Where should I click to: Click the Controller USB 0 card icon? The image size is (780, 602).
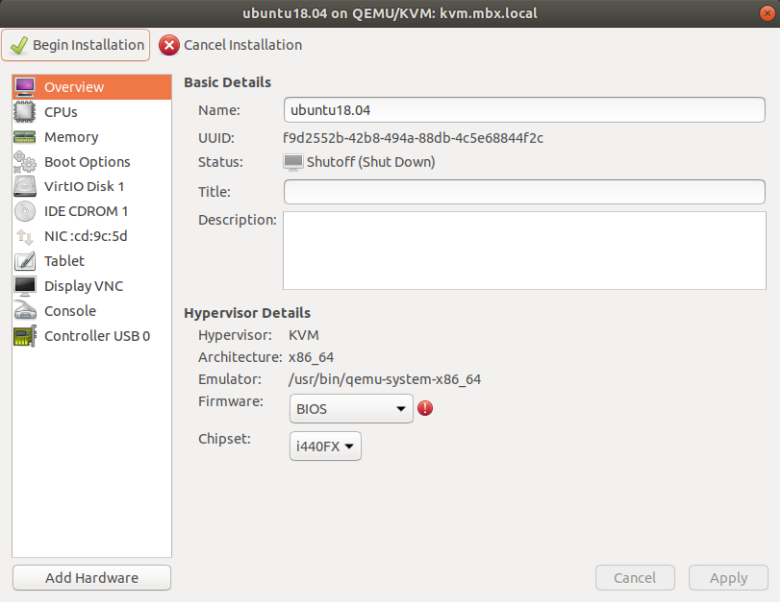25,336
